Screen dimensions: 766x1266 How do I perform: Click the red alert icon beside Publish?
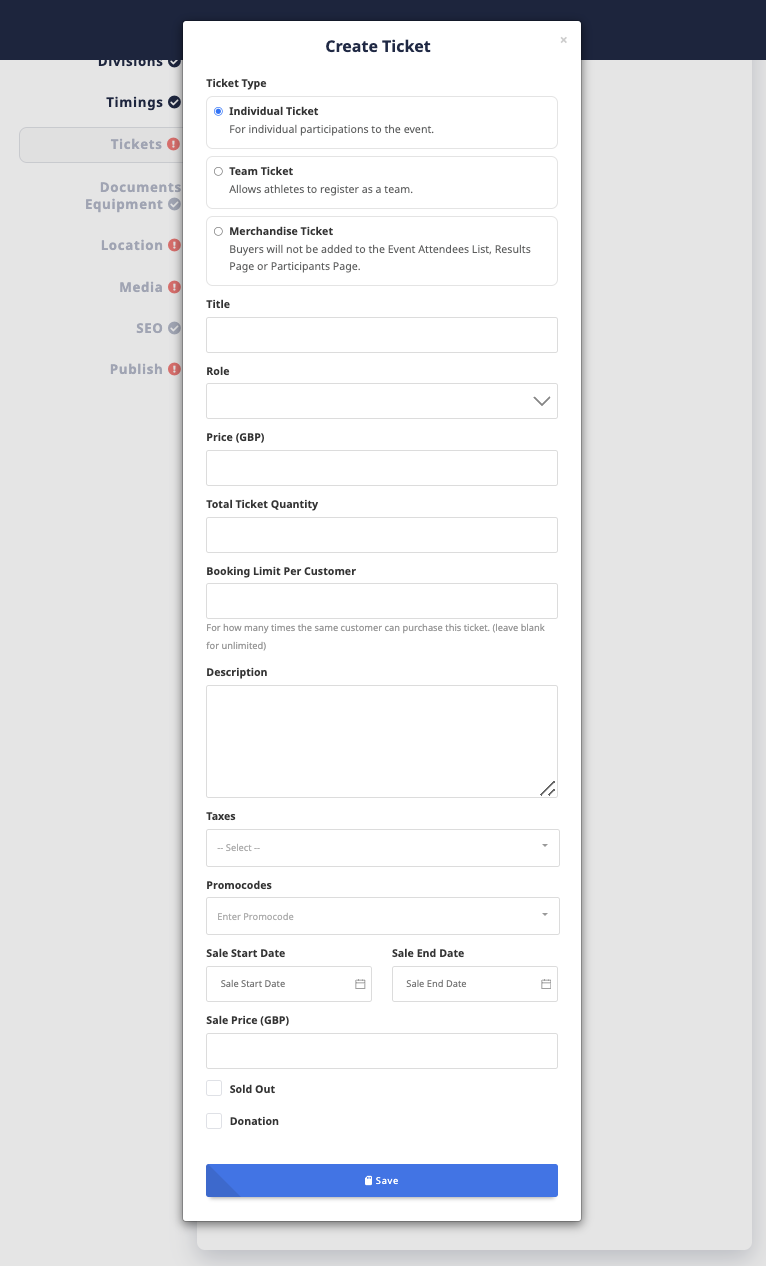[174, 369]
